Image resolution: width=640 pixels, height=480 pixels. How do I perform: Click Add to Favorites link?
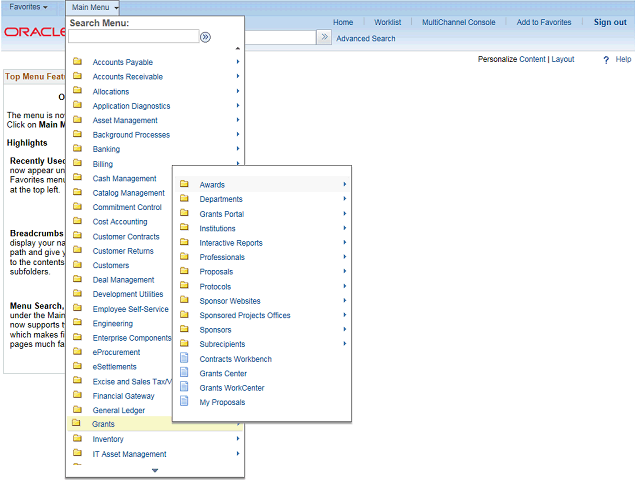[x=543, y=22]
